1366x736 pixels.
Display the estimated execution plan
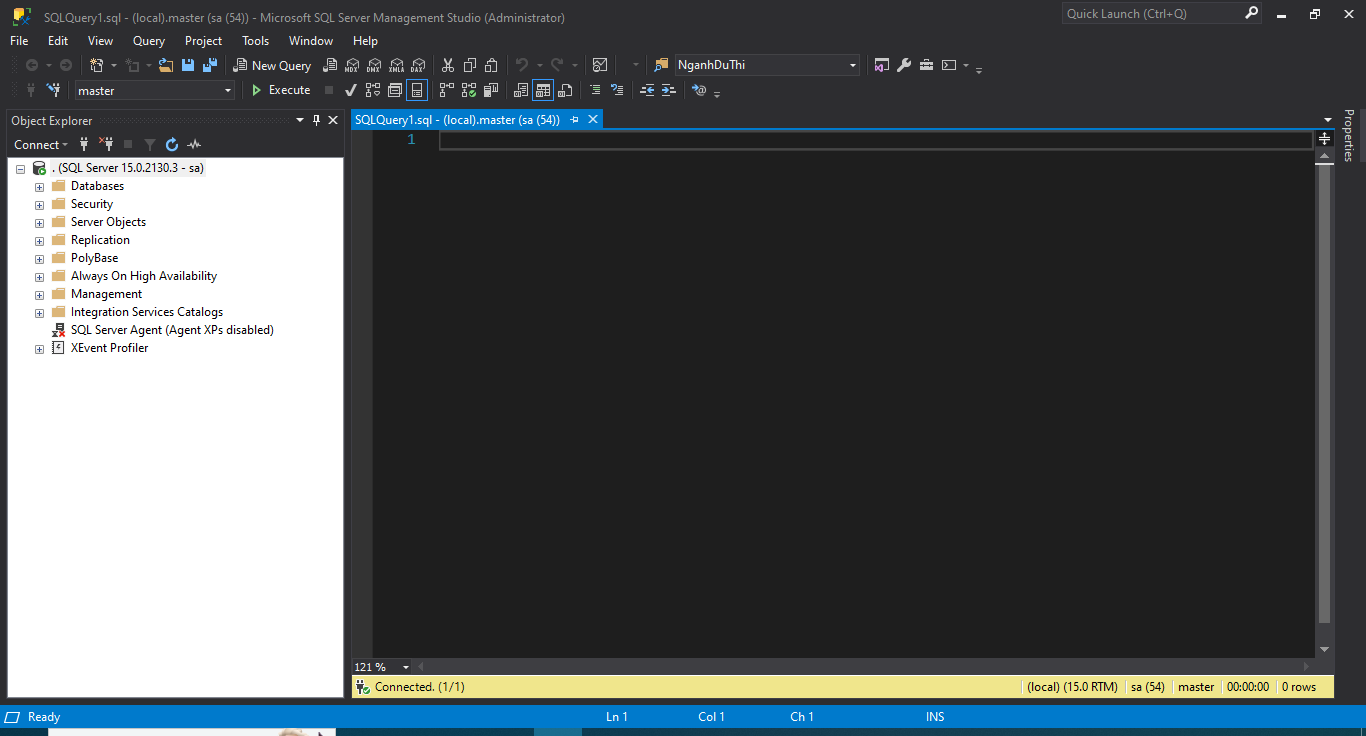373,90
